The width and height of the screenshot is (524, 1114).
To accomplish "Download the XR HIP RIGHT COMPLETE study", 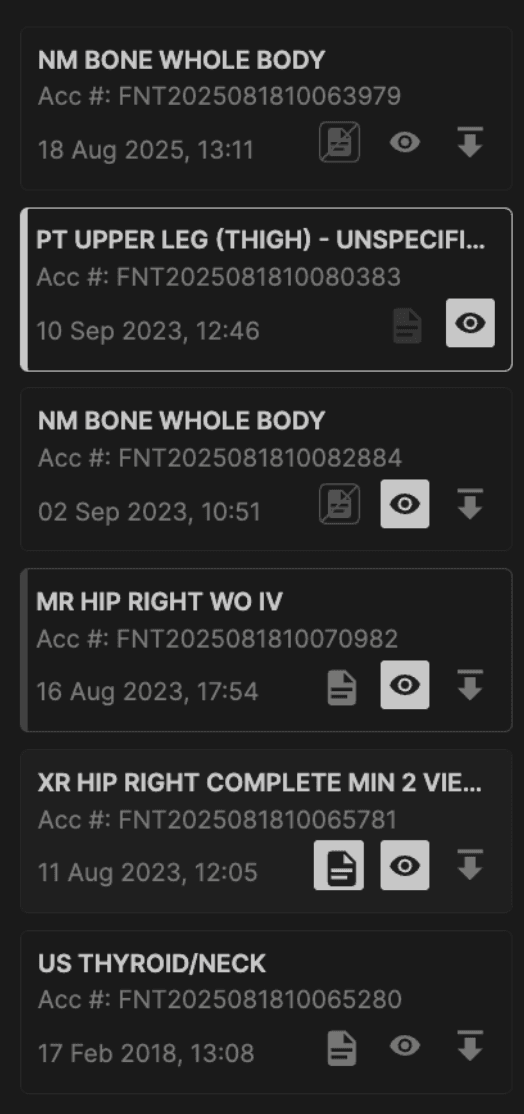I will (x=469, y=865).
